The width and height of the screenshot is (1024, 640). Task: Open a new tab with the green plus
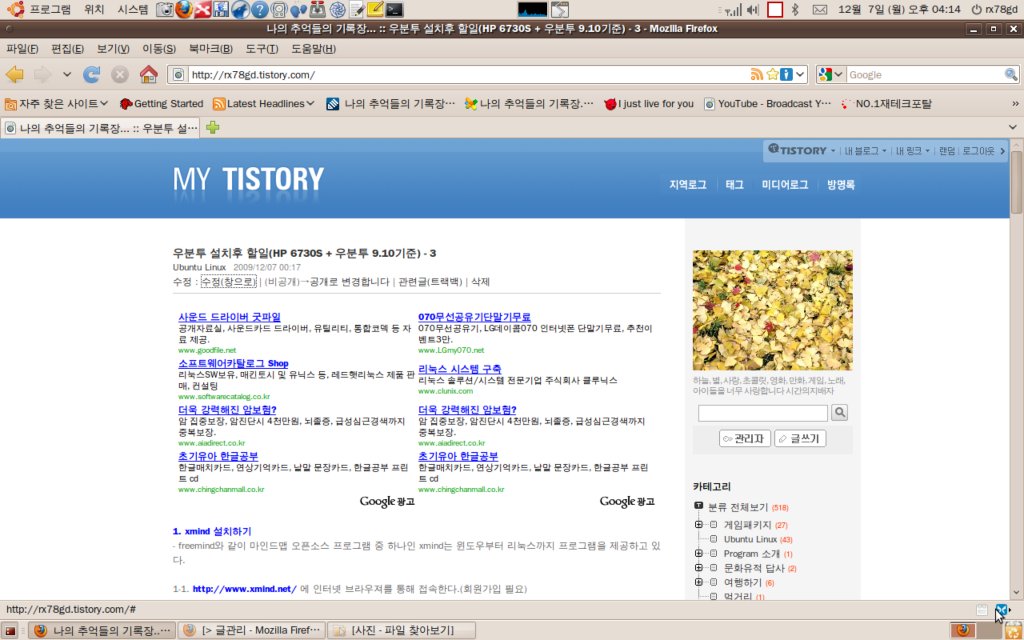point(212,127)
